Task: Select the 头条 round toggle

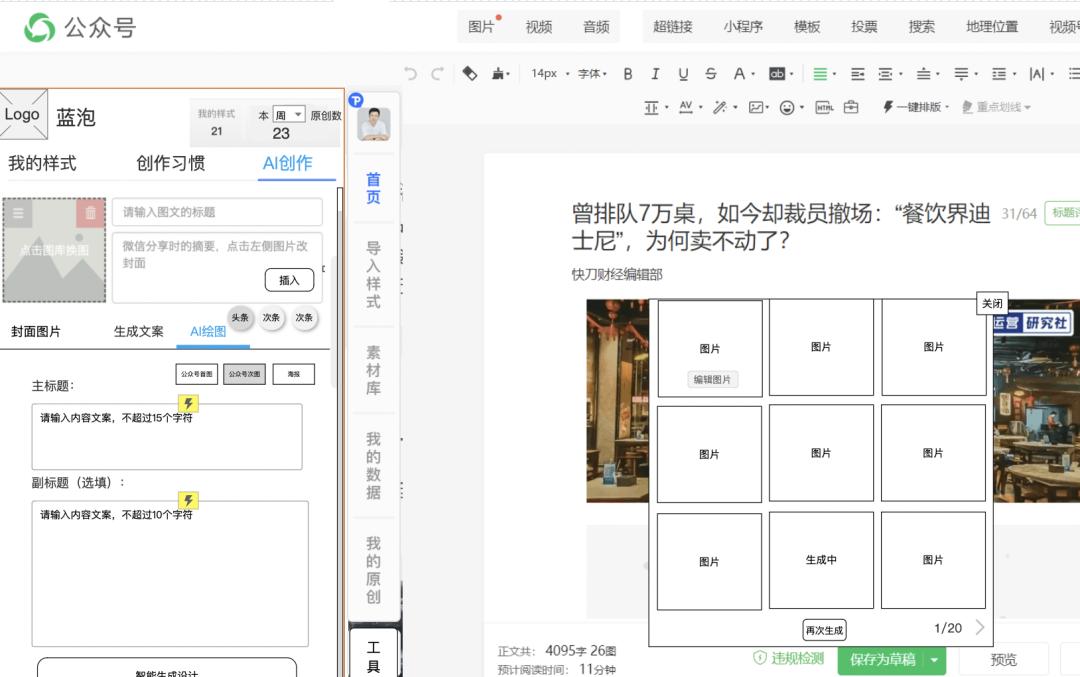Action: coord(240,317)
